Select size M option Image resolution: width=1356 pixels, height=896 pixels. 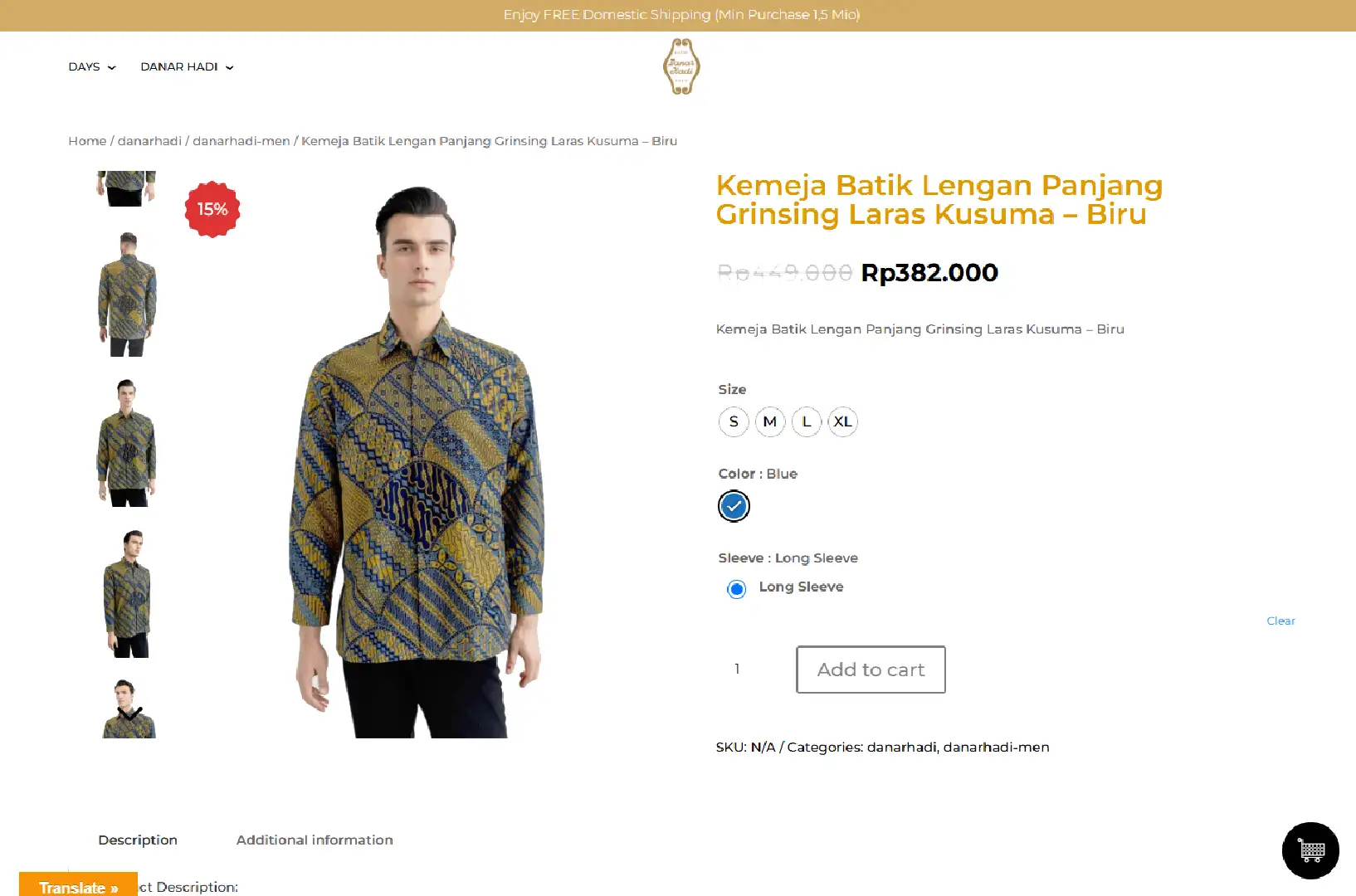coord(770,421)
